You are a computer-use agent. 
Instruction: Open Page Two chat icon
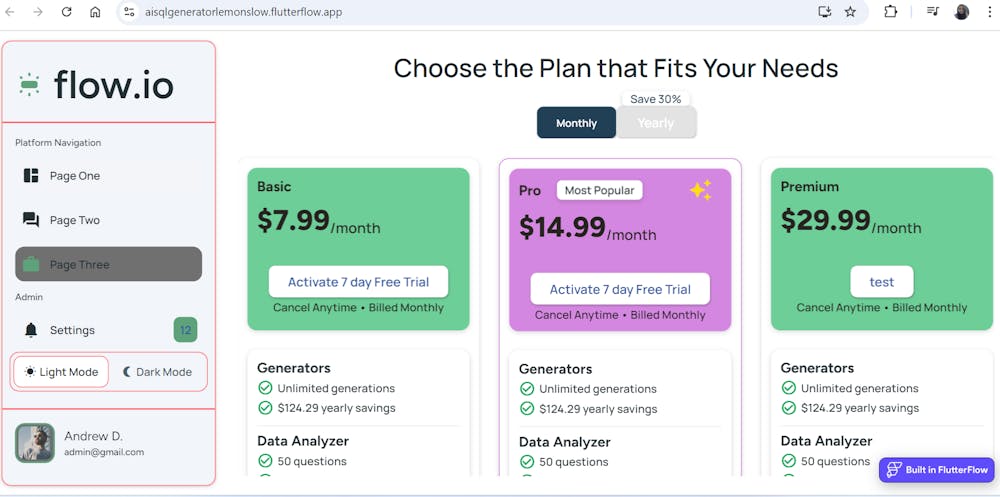31,220
